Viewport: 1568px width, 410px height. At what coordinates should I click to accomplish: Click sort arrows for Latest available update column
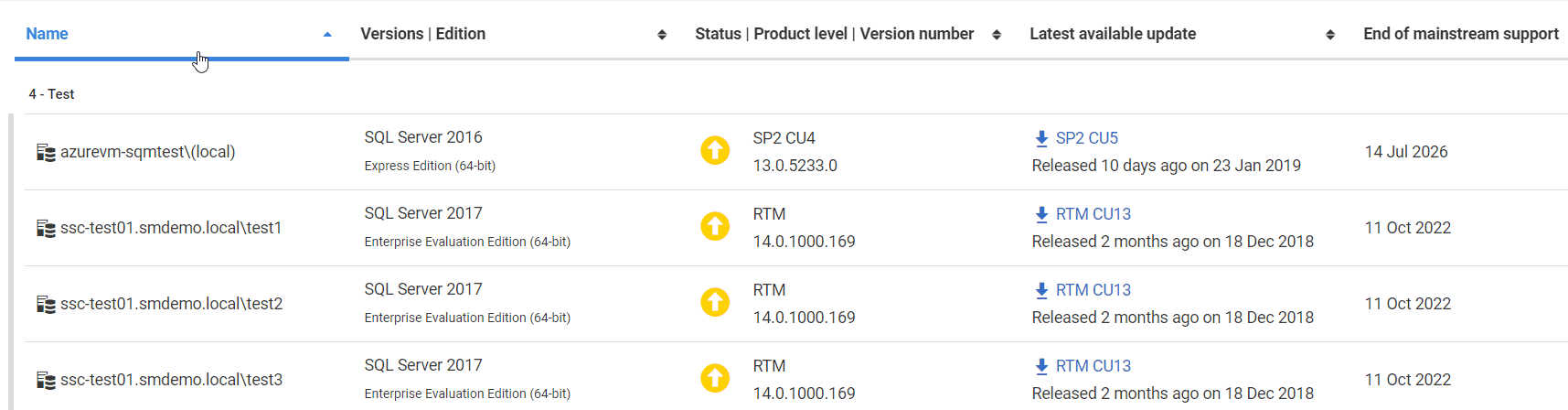coord(1330,35)
